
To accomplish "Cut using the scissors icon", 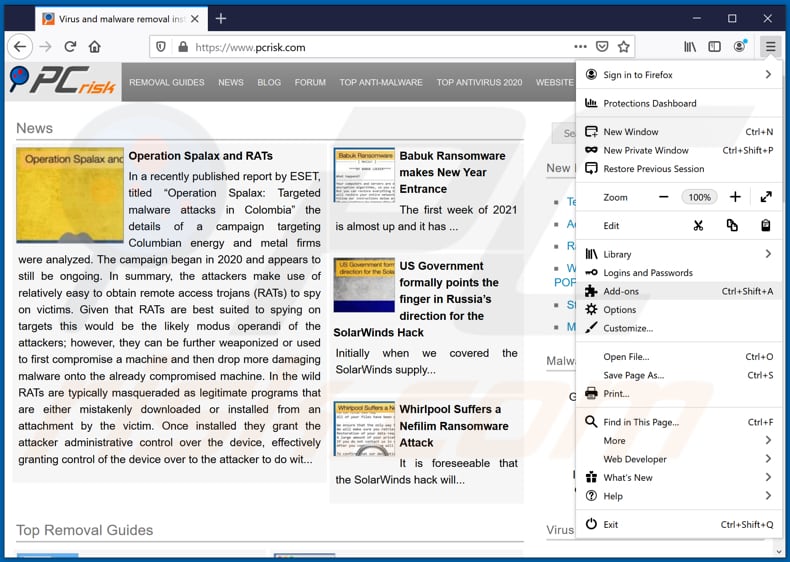I will [x=698, y=225].
